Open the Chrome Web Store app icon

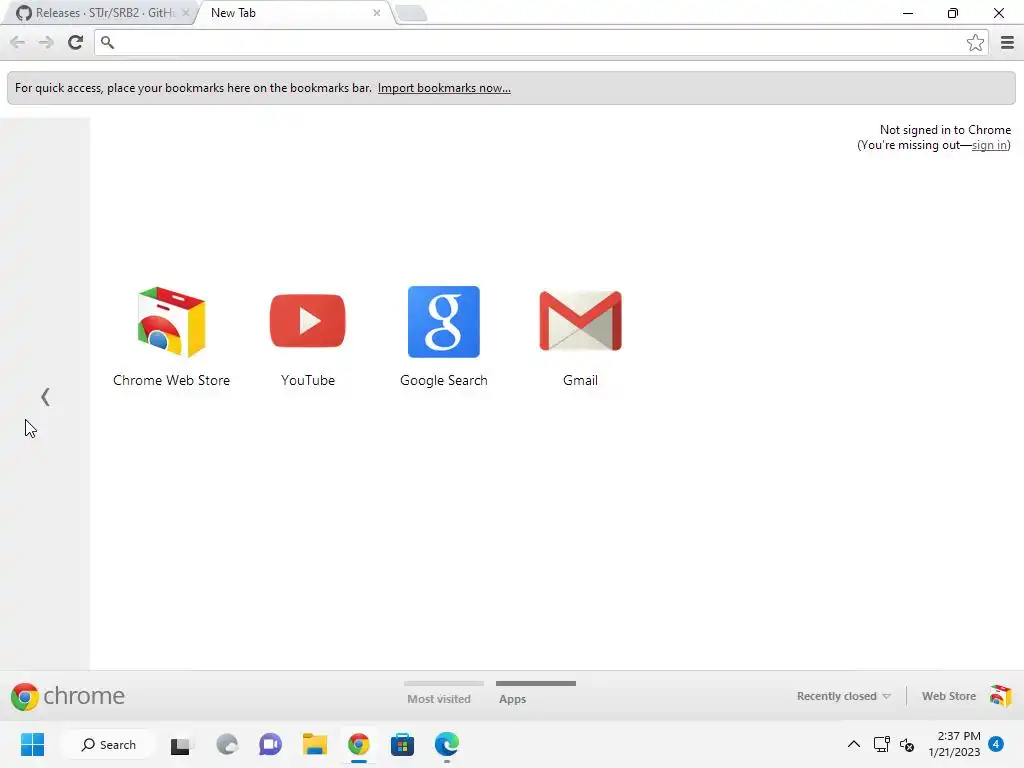pyautogui.click(x=171, y=321)
